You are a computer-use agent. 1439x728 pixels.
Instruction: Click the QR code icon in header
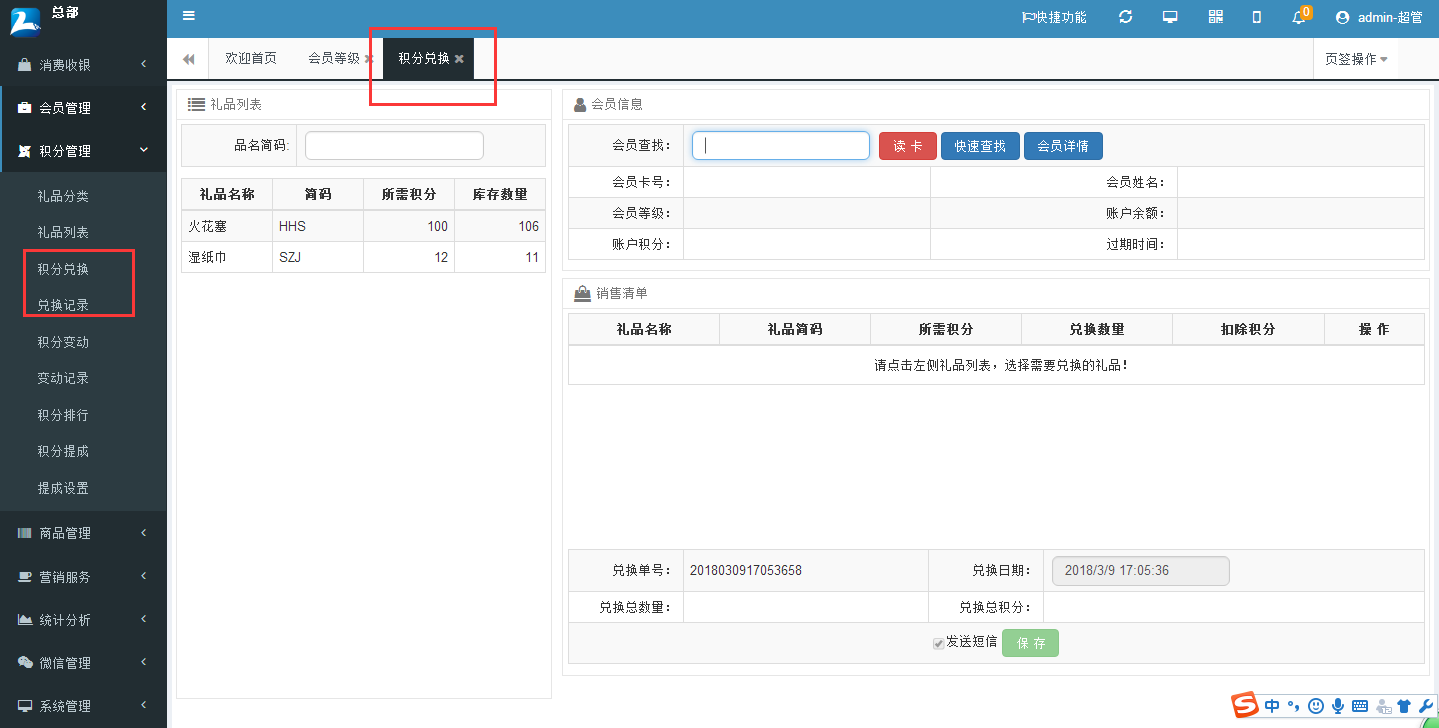1216,17
